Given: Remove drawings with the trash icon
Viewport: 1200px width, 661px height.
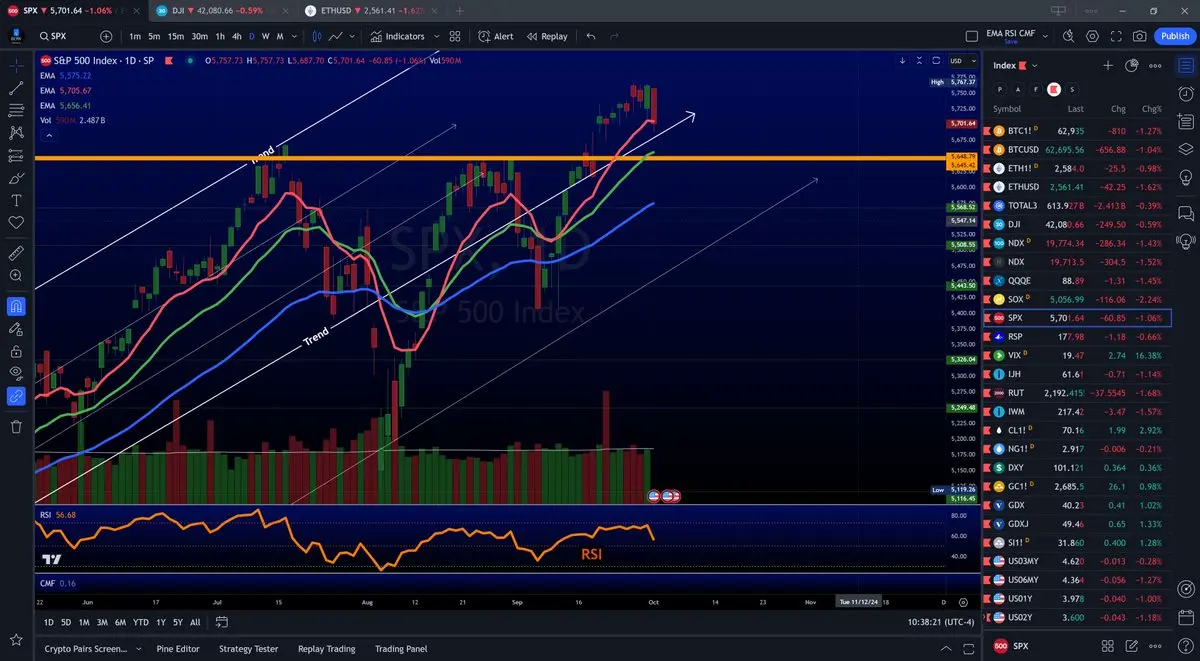Looking at the screenshot, I should point(16,427).
